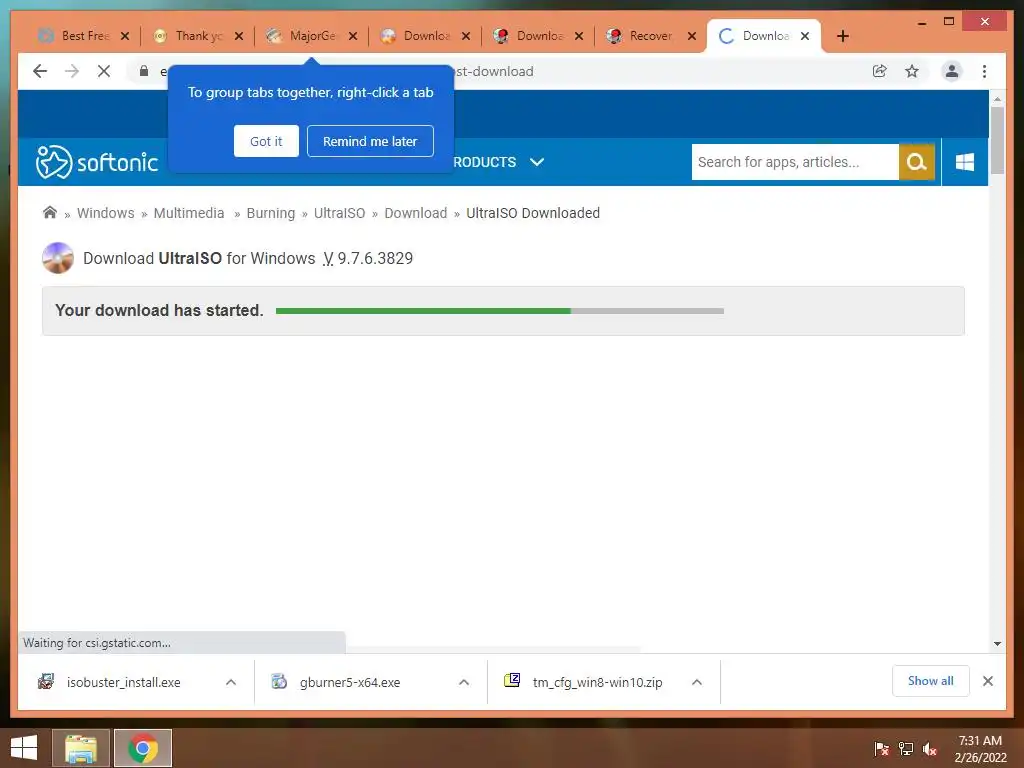Open the Chrome three-dot menu
Viewport: 1024px width, 768px height.
tap(984, 71)
